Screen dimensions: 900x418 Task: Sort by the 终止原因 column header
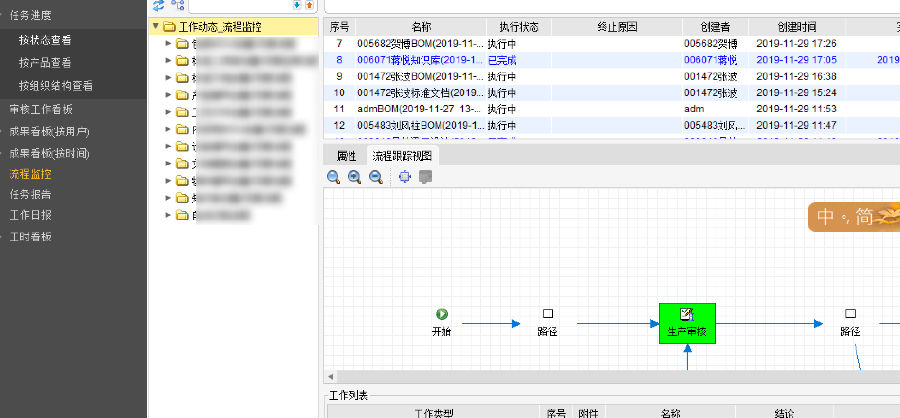(617, 27)
